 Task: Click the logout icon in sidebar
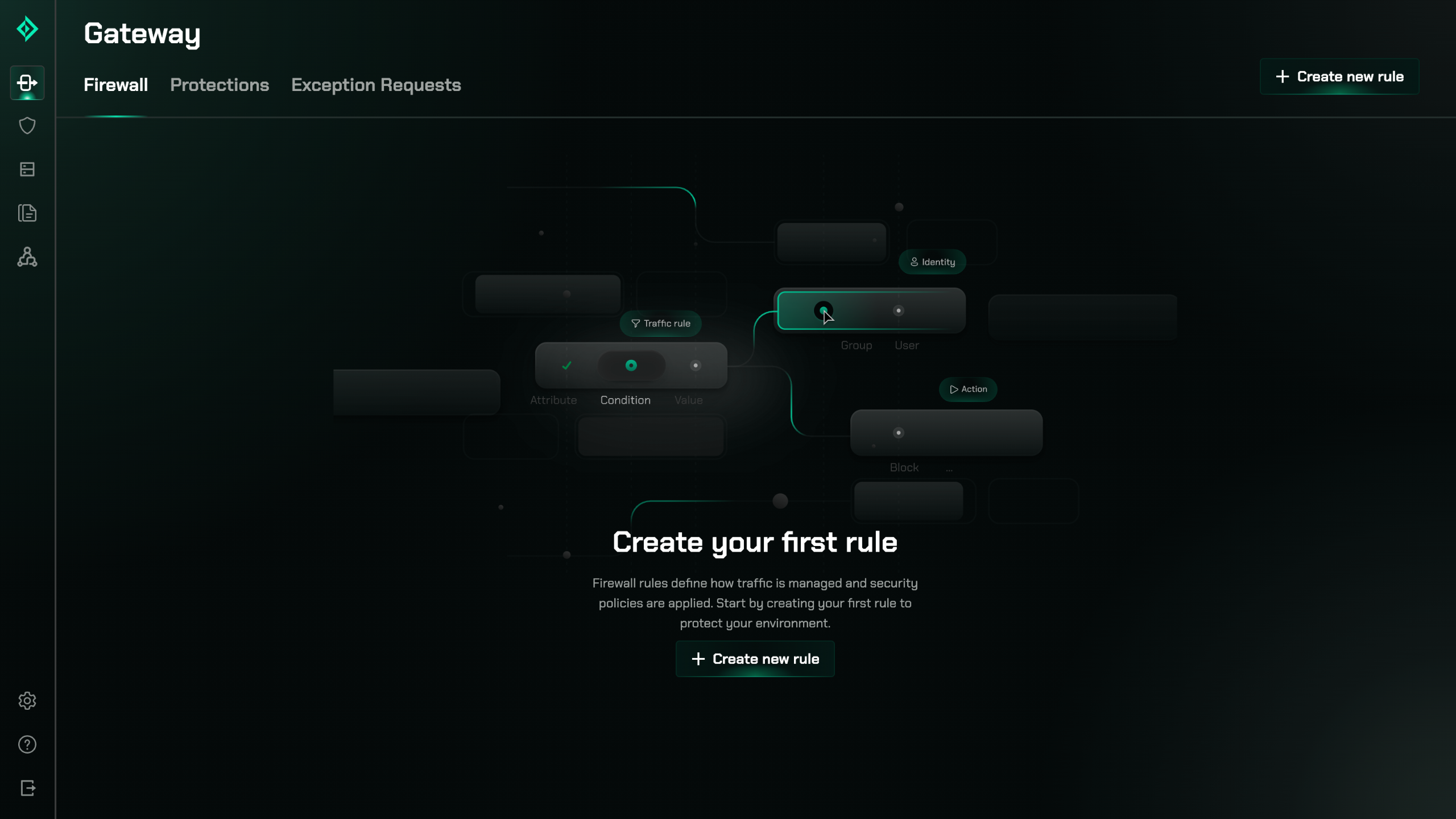[27, 788]
